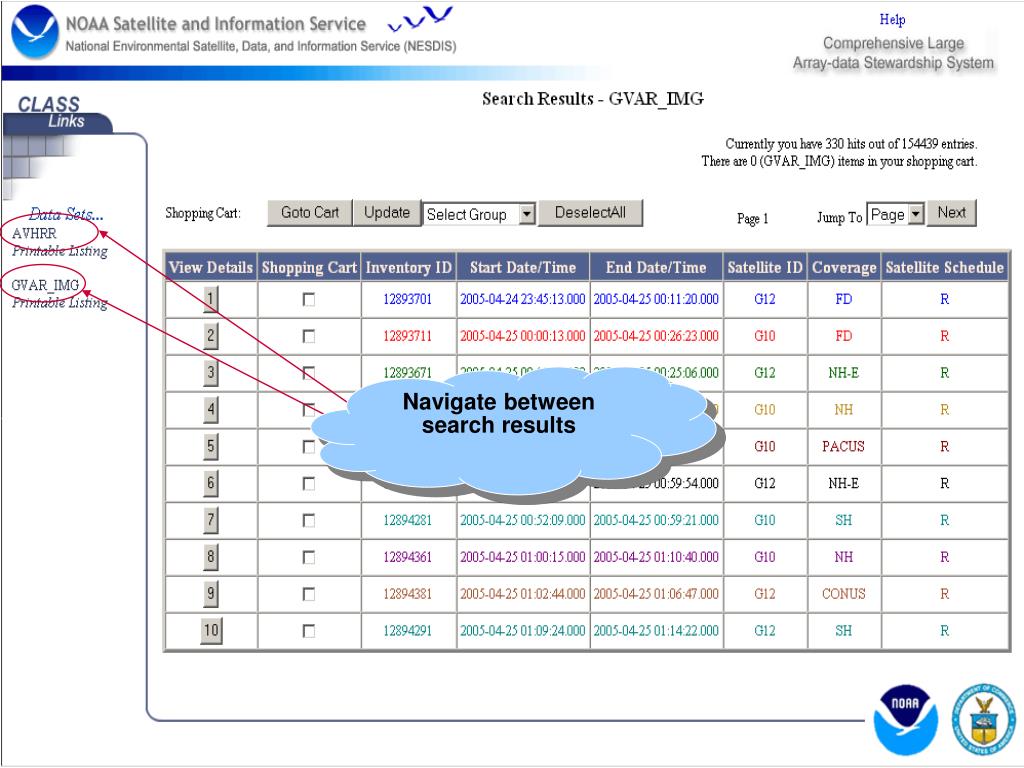Check shopping cart box for inventory 12894281
The width and height of the screenshot is (1024, 768).
309,520
